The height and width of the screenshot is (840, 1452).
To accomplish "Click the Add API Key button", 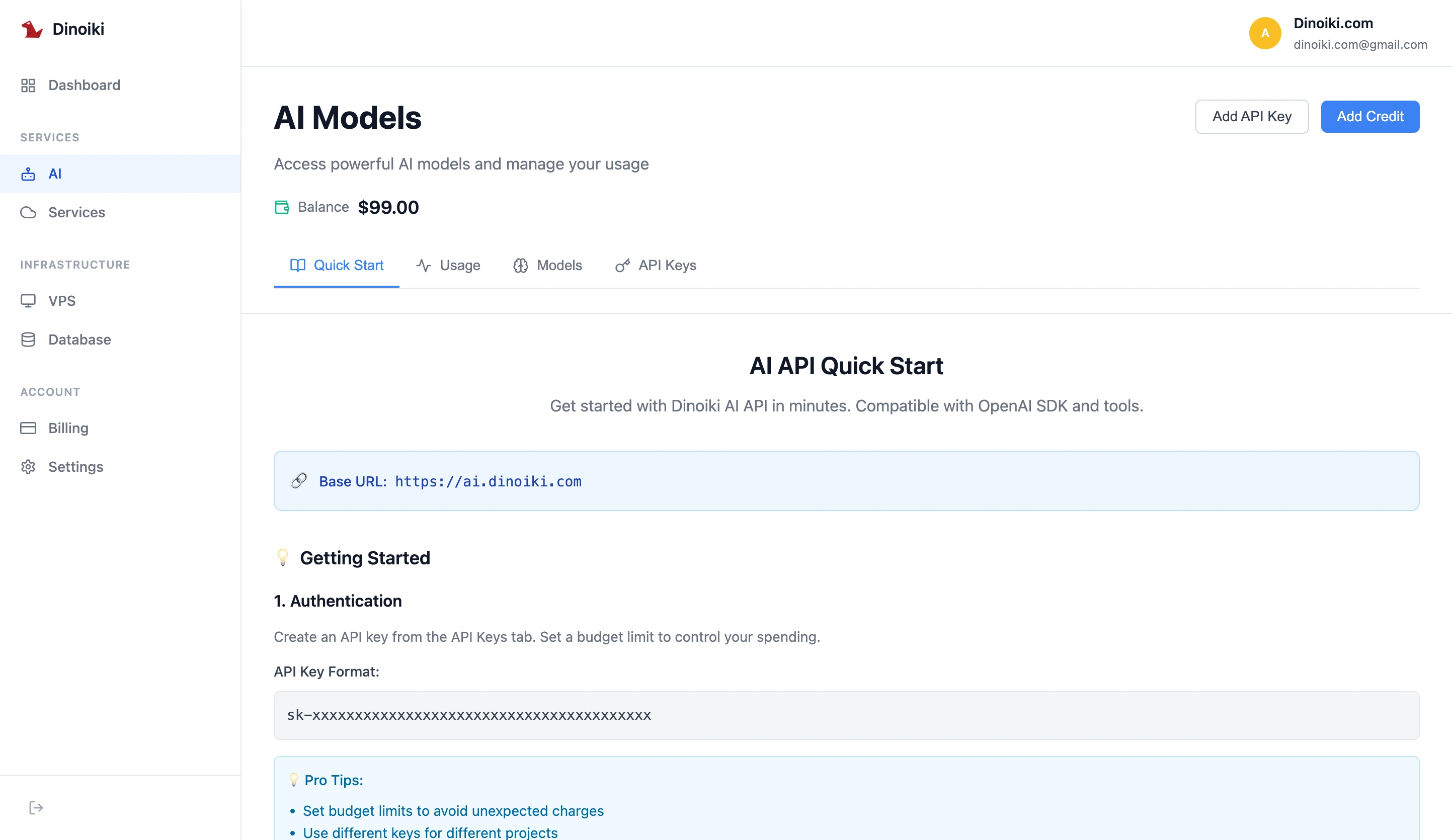I will (1251, 117).
